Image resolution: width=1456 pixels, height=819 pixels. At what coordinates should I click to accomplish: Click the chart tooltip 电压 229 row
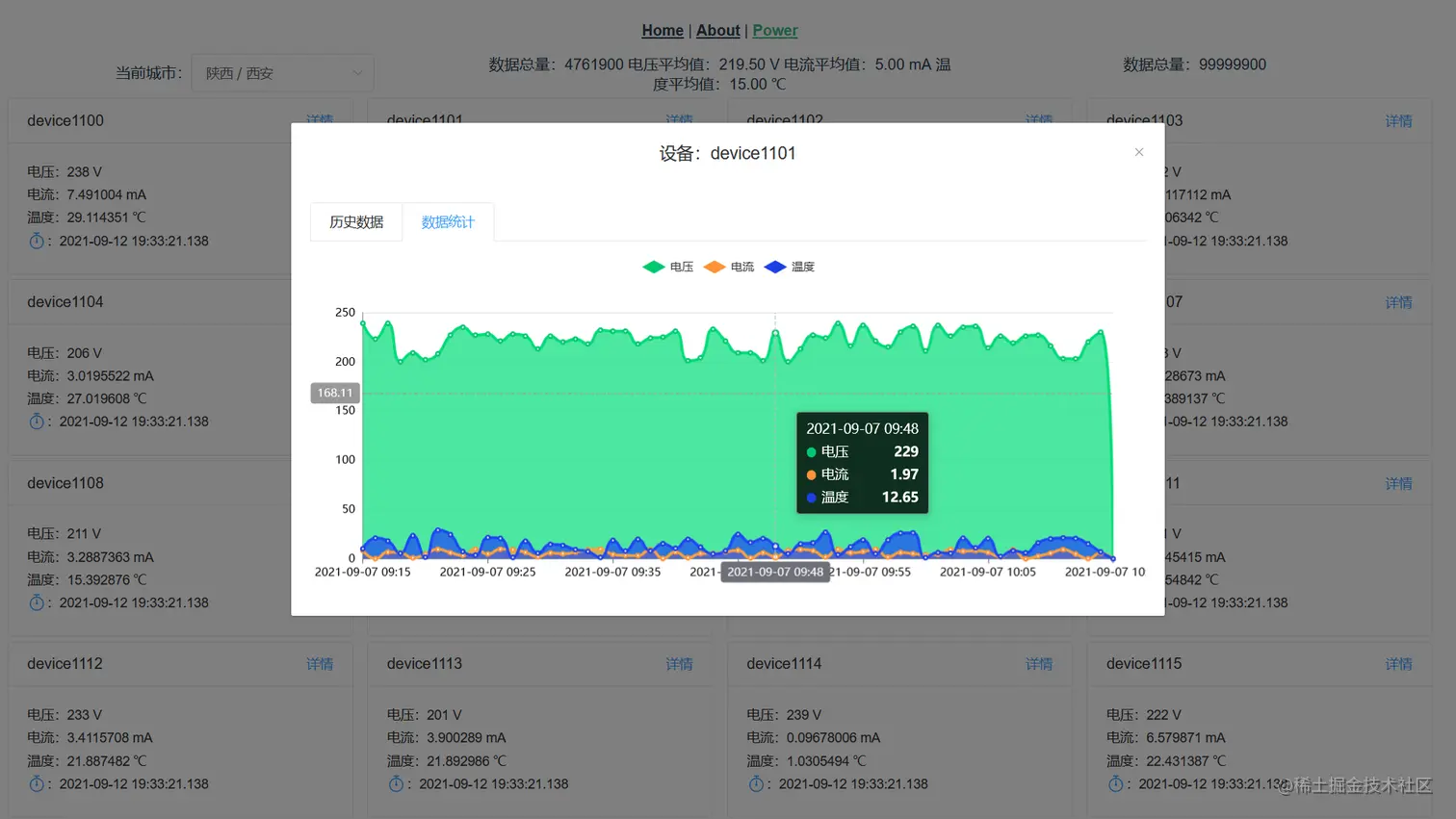coord(862,451)
